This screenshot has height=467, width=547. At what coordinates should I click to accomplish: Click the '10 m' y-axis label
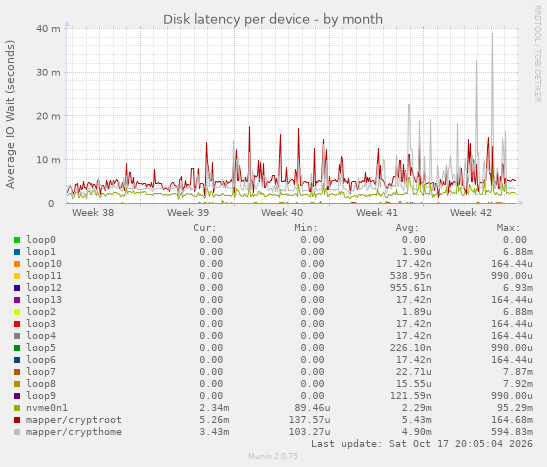click(x=48, y=160)
